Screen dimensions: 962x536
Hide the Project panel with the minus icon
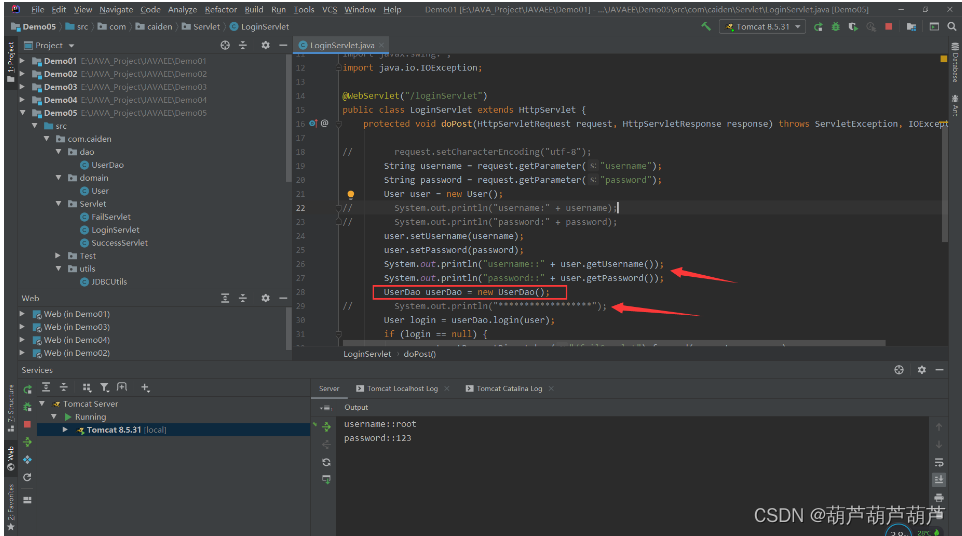pyautogui.click(x=283, y=45)
